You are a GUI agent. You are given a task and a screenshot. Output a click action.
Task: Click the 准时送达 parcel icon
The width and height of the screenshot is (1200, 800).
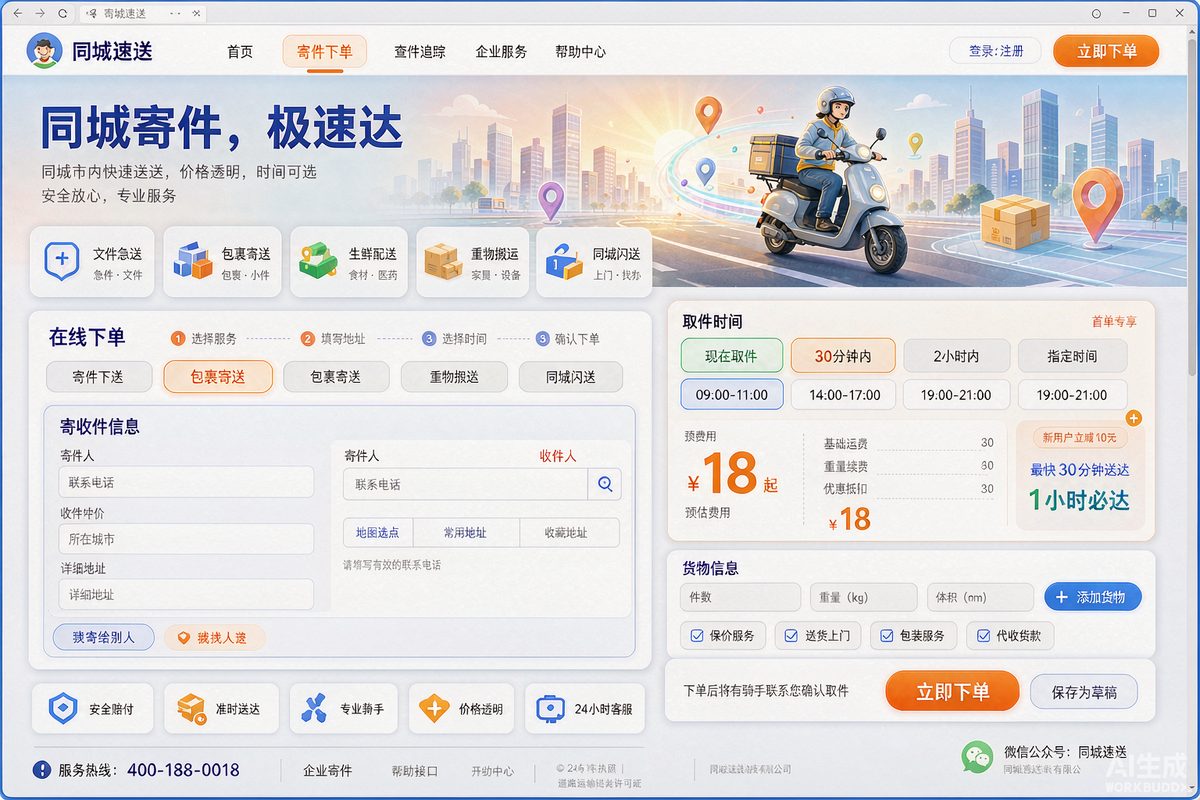[191, 709]
